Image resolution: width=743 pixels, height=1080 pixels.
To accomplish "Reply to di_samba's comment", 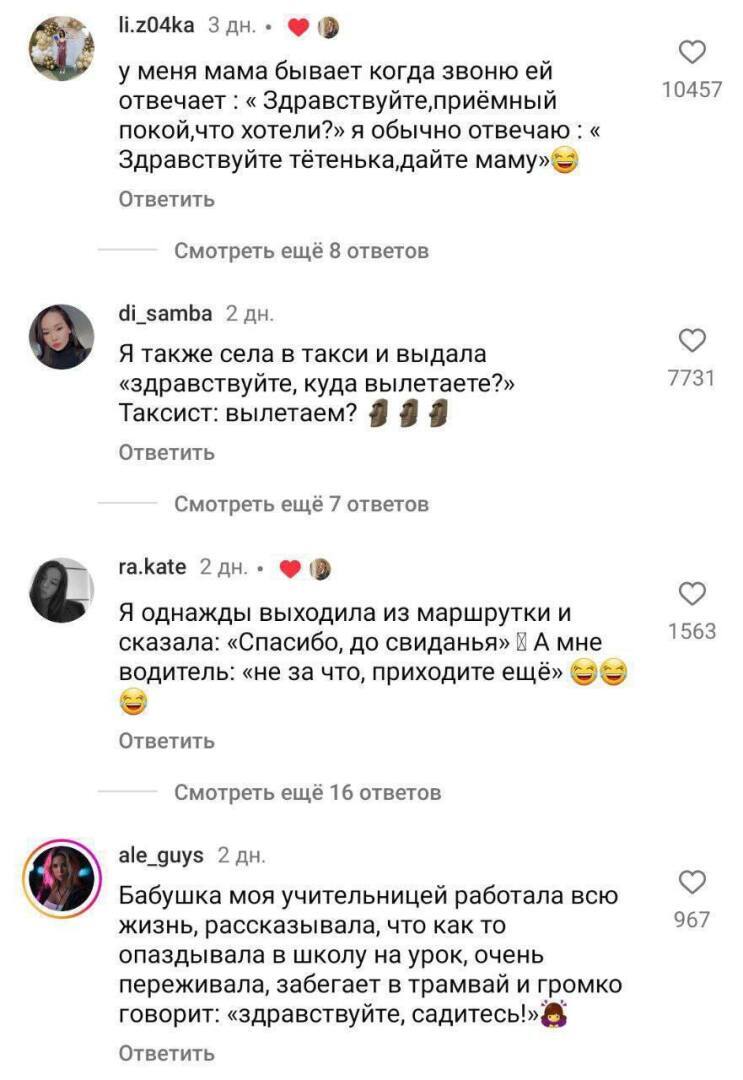I will pyautogui.click(x=167, y=453).
